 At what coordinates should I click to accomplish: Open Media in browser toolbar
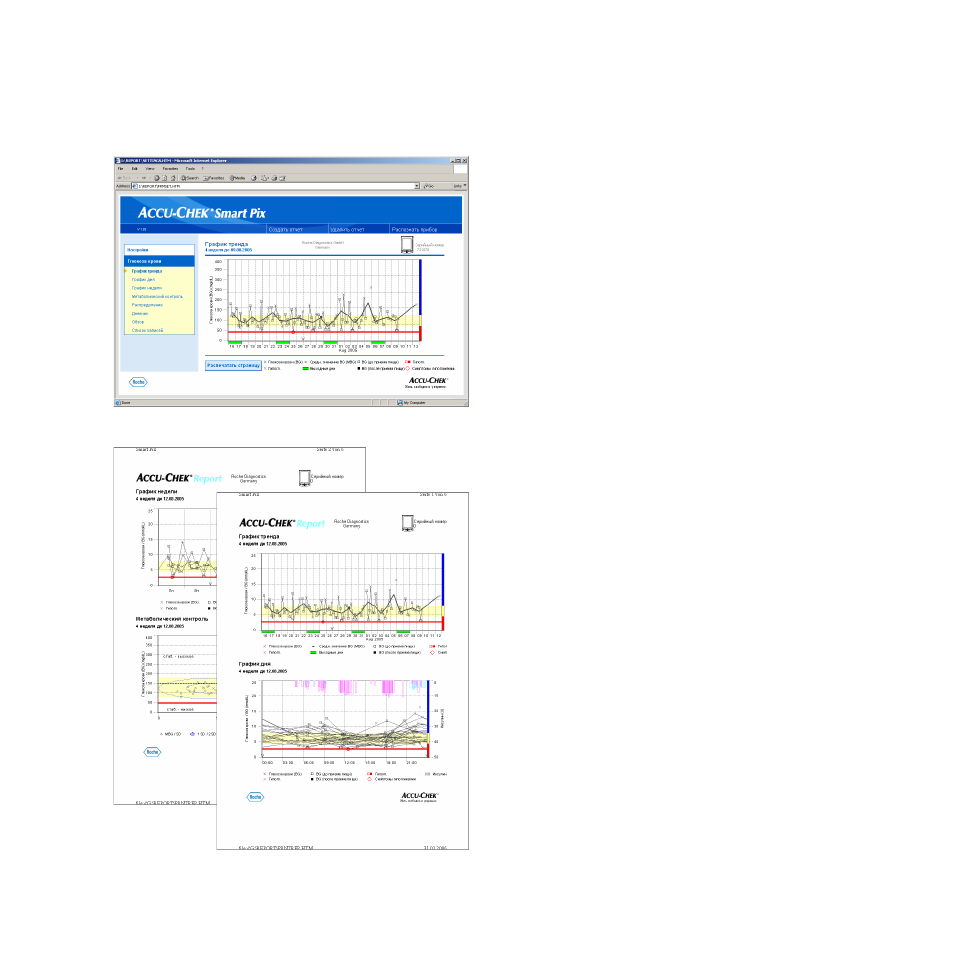tap(237, 178)
